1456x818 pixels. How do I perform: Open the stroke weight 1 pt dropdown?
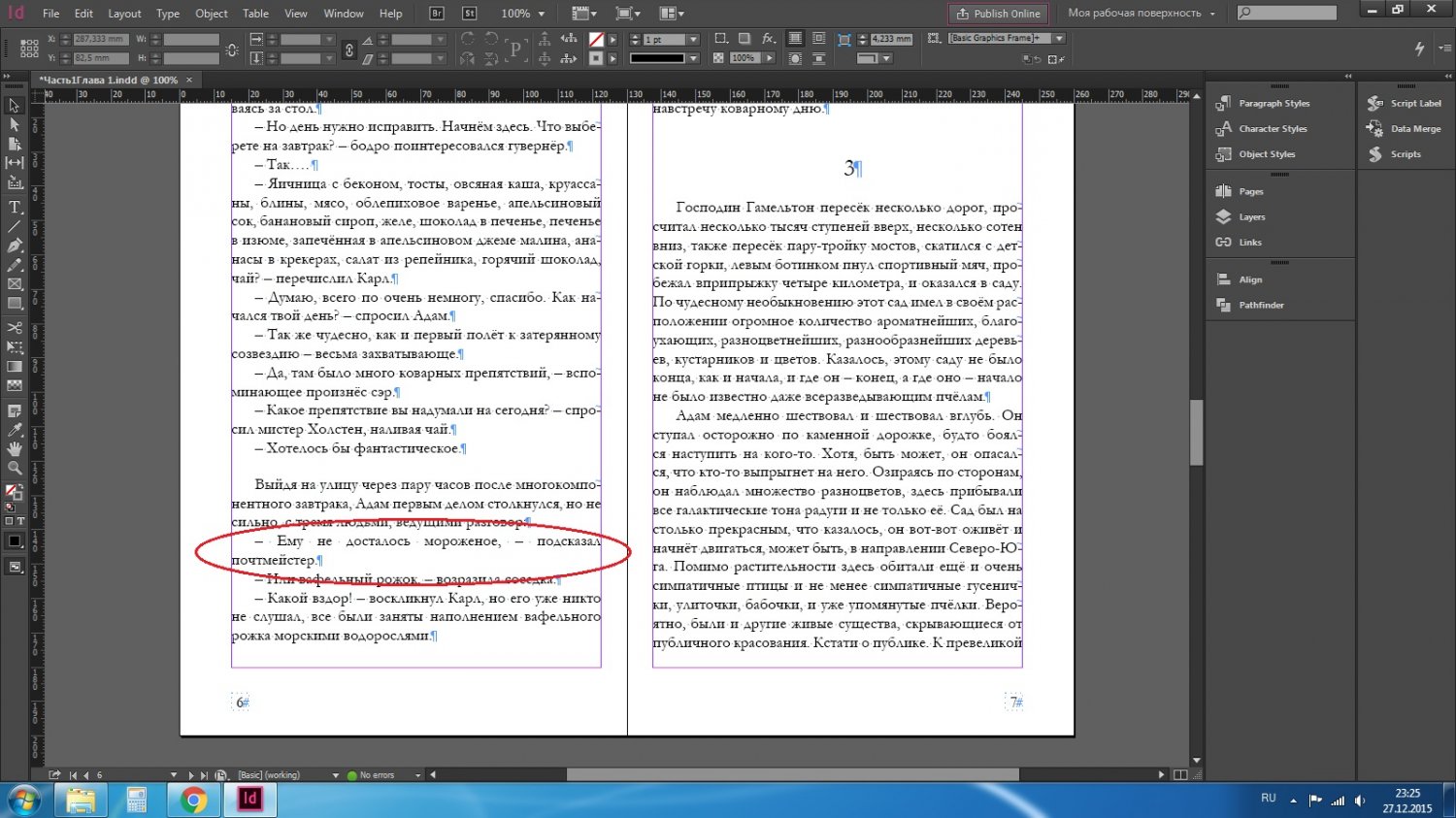click(x=693, y=40)
